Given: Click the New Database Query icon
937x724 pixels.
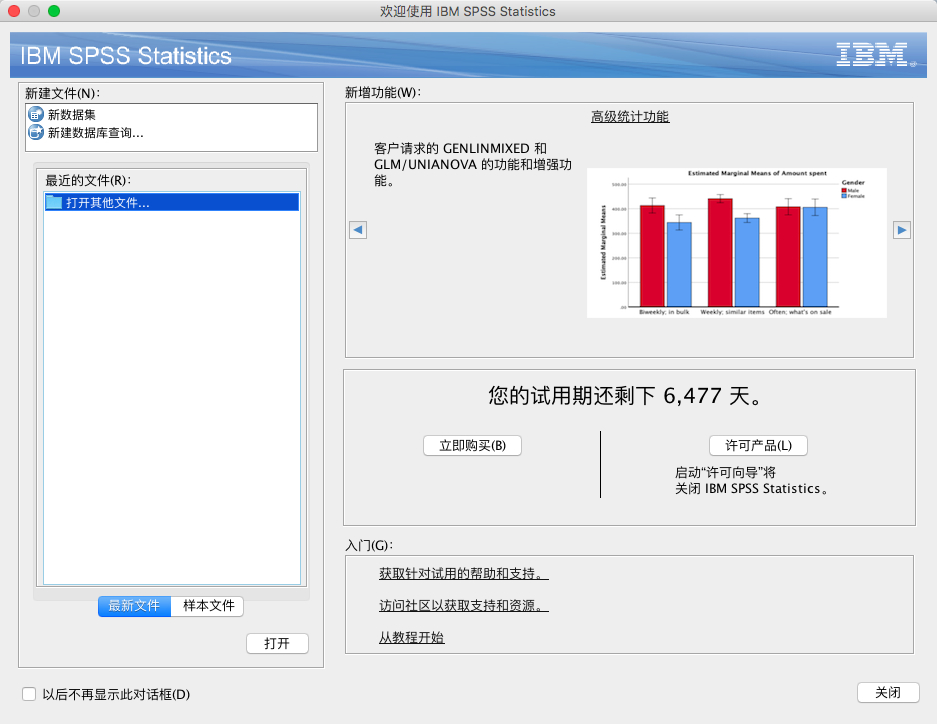Looking at the screenshot, I should click(36, 132).
